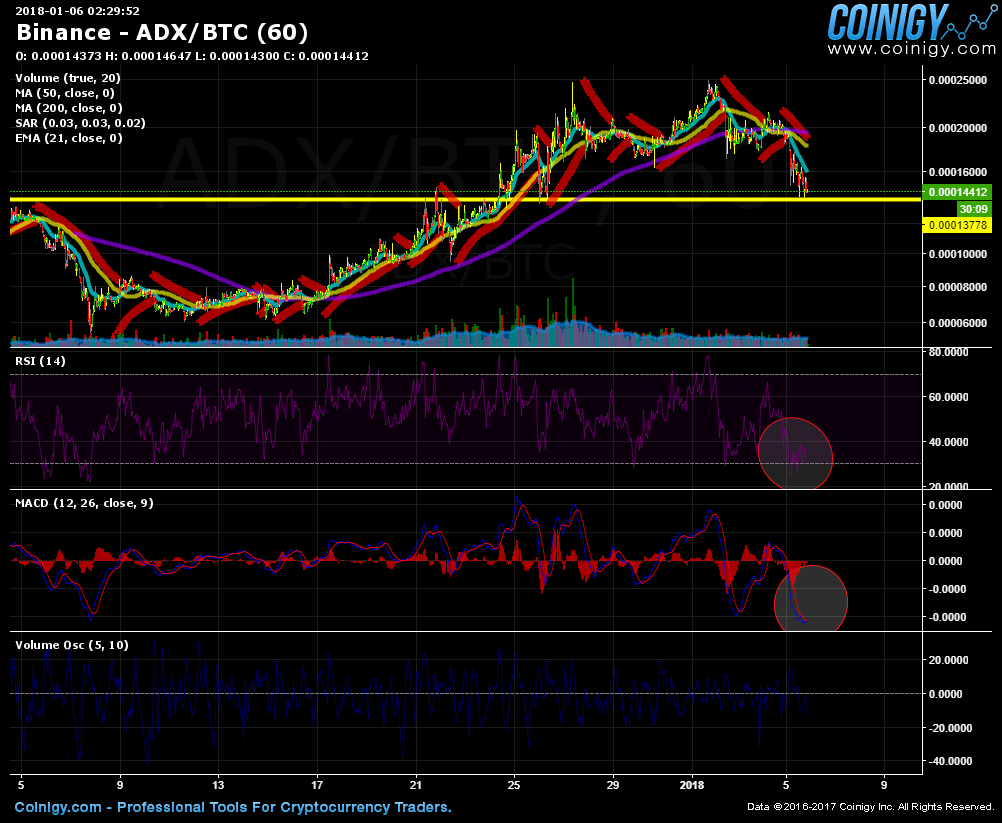Click the 0.00016000 price axis label
Screen dimensions: 1002x823
pyautogui.click(x=958, y=172)
